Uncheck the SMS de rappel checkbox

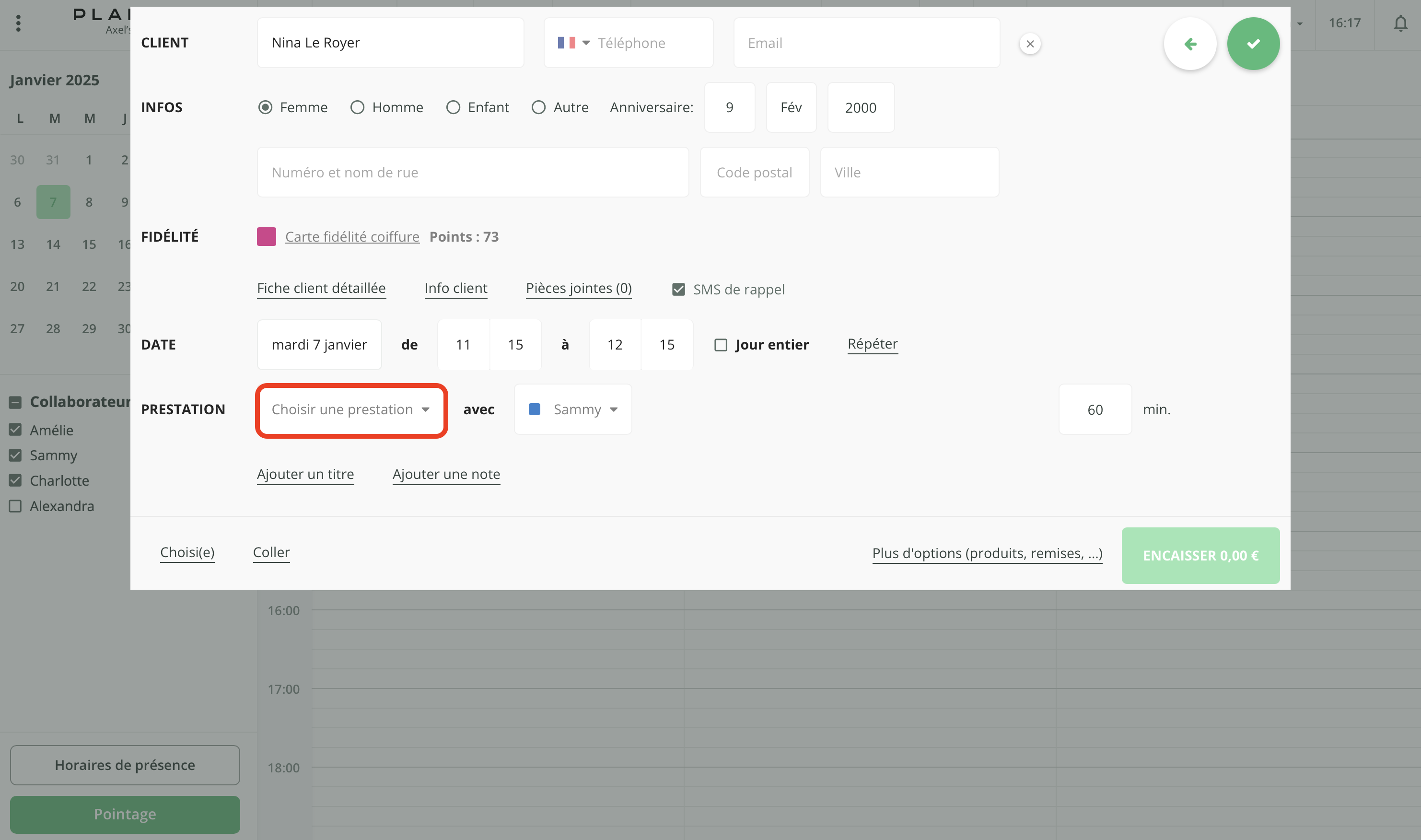678,289
